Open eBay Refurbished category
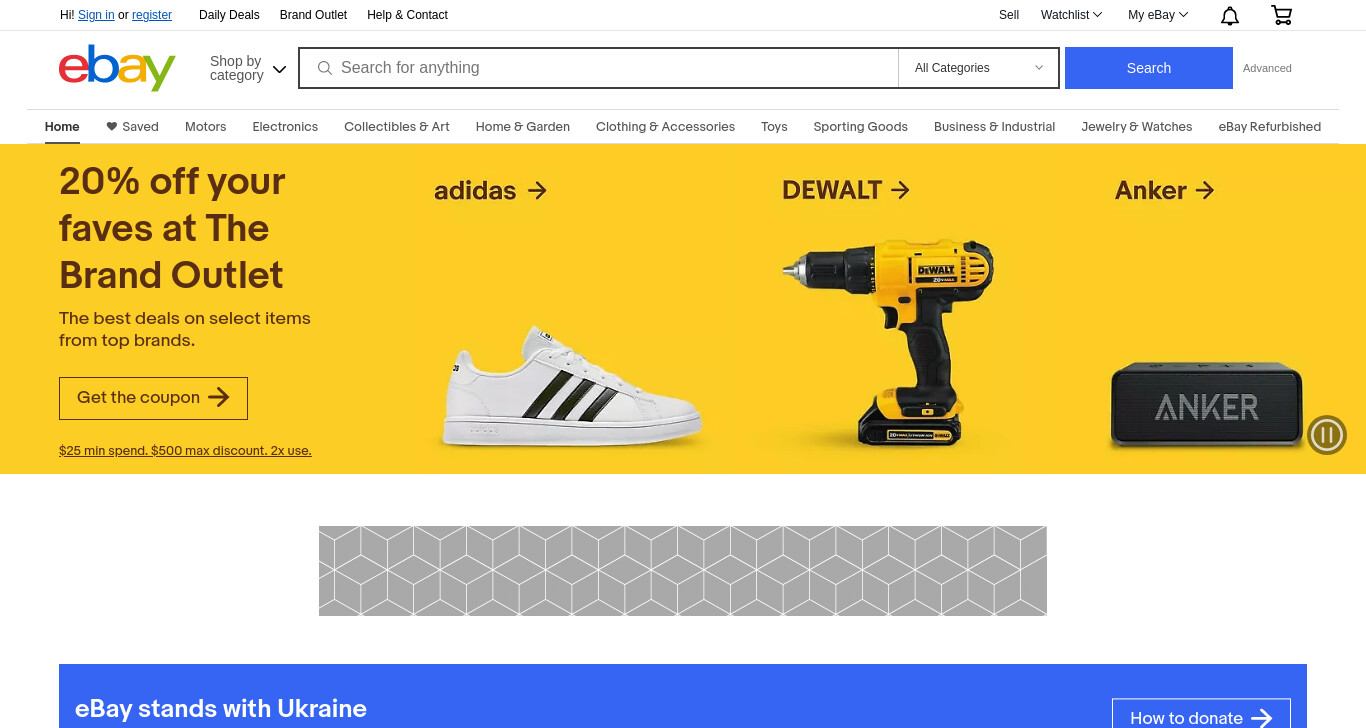 (x=1269, y=127)
